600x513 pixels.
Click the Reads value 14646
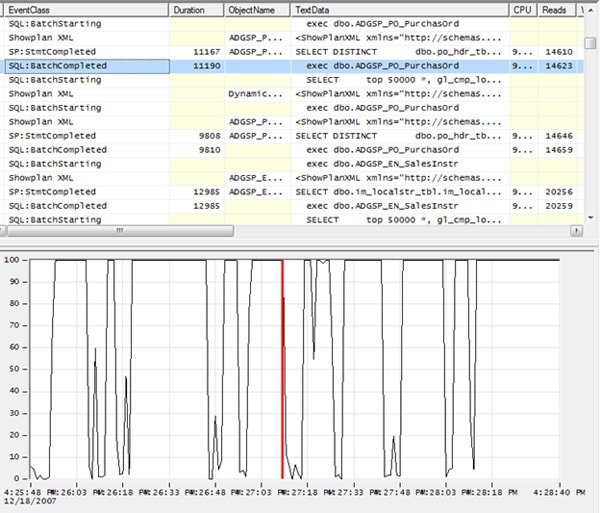[559, 136]
